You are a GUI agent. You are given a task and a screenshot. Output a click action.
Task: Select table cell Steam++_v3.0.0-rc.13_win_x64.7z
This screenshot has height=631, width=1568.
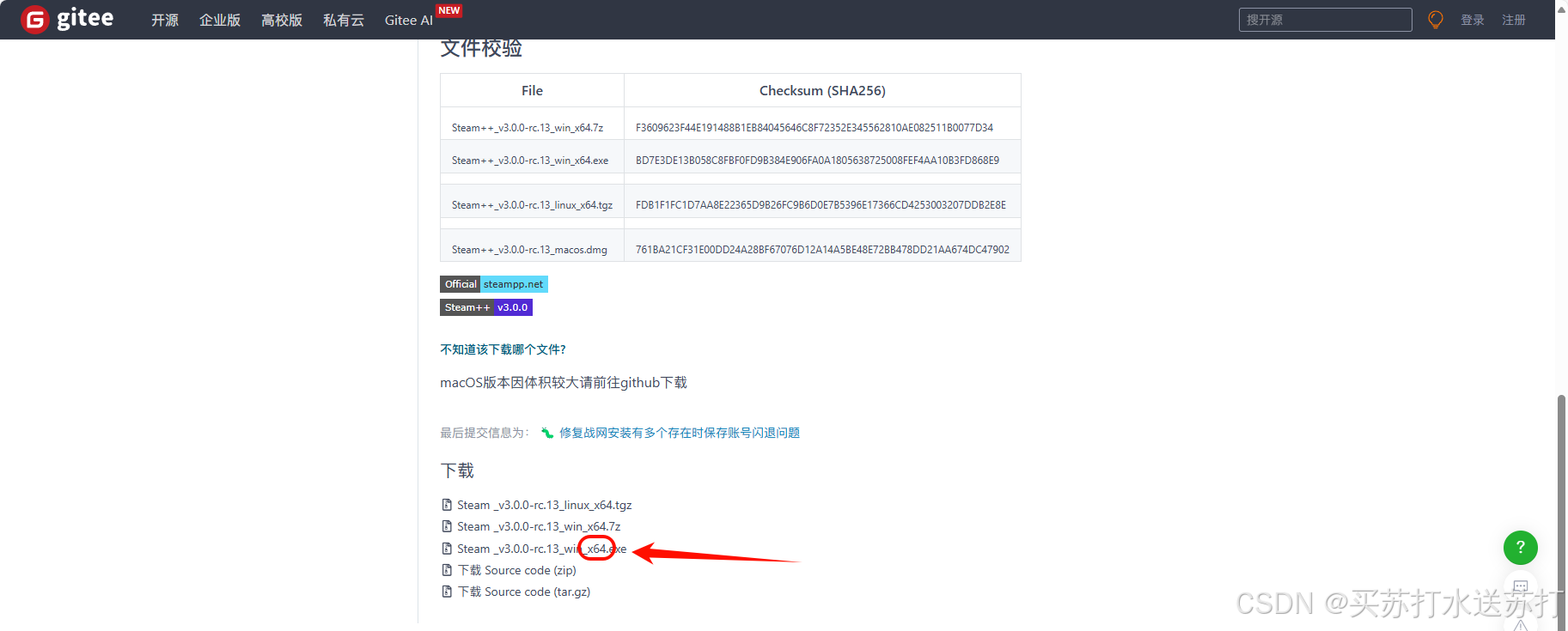(532, 124)
